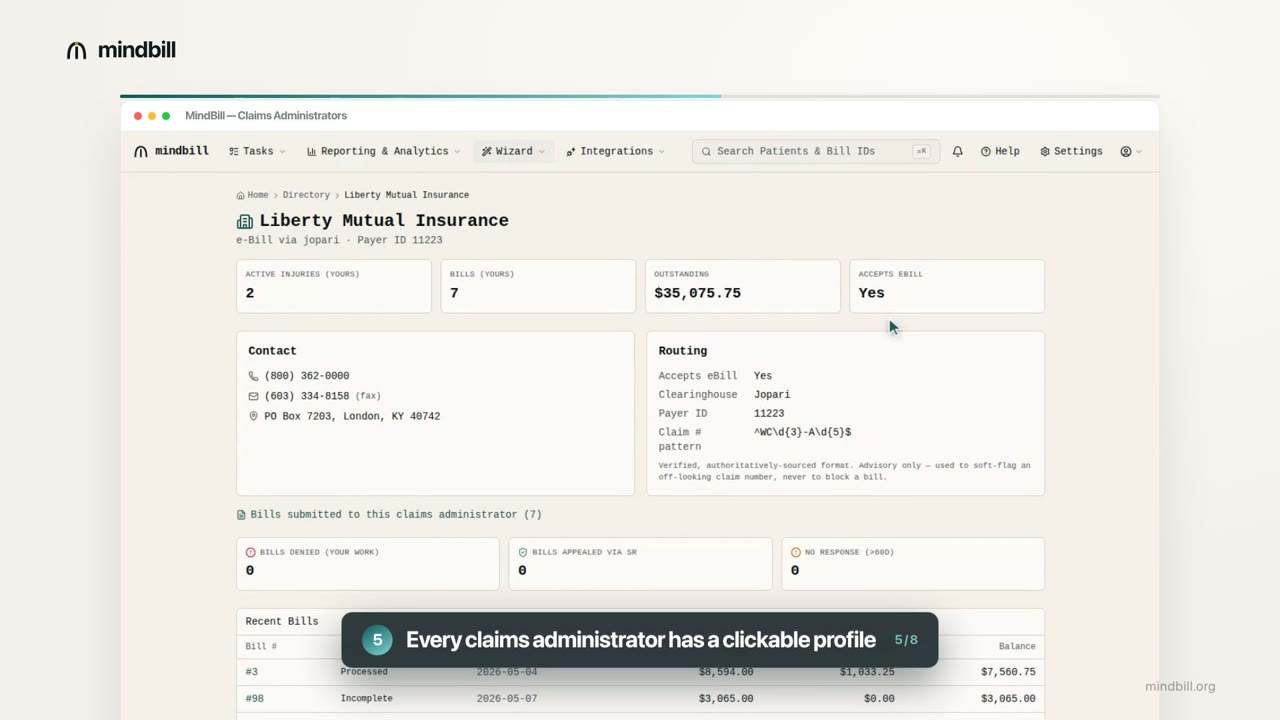Go to Directory breadcrumb
Image resolution: width=1280 pixels, height=720 pixels.
(x=306, y=195)
